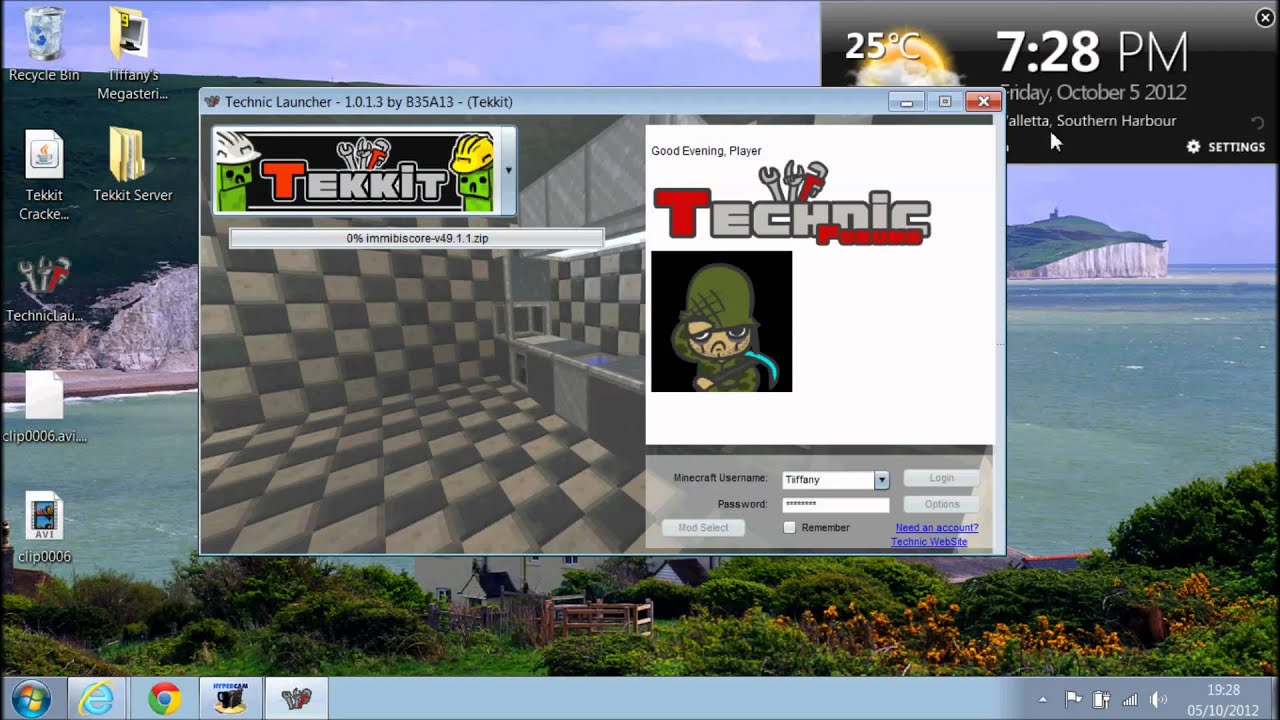Click the Login button
This screenshot has height=720, width=1280.
click(x=941, y=478)
